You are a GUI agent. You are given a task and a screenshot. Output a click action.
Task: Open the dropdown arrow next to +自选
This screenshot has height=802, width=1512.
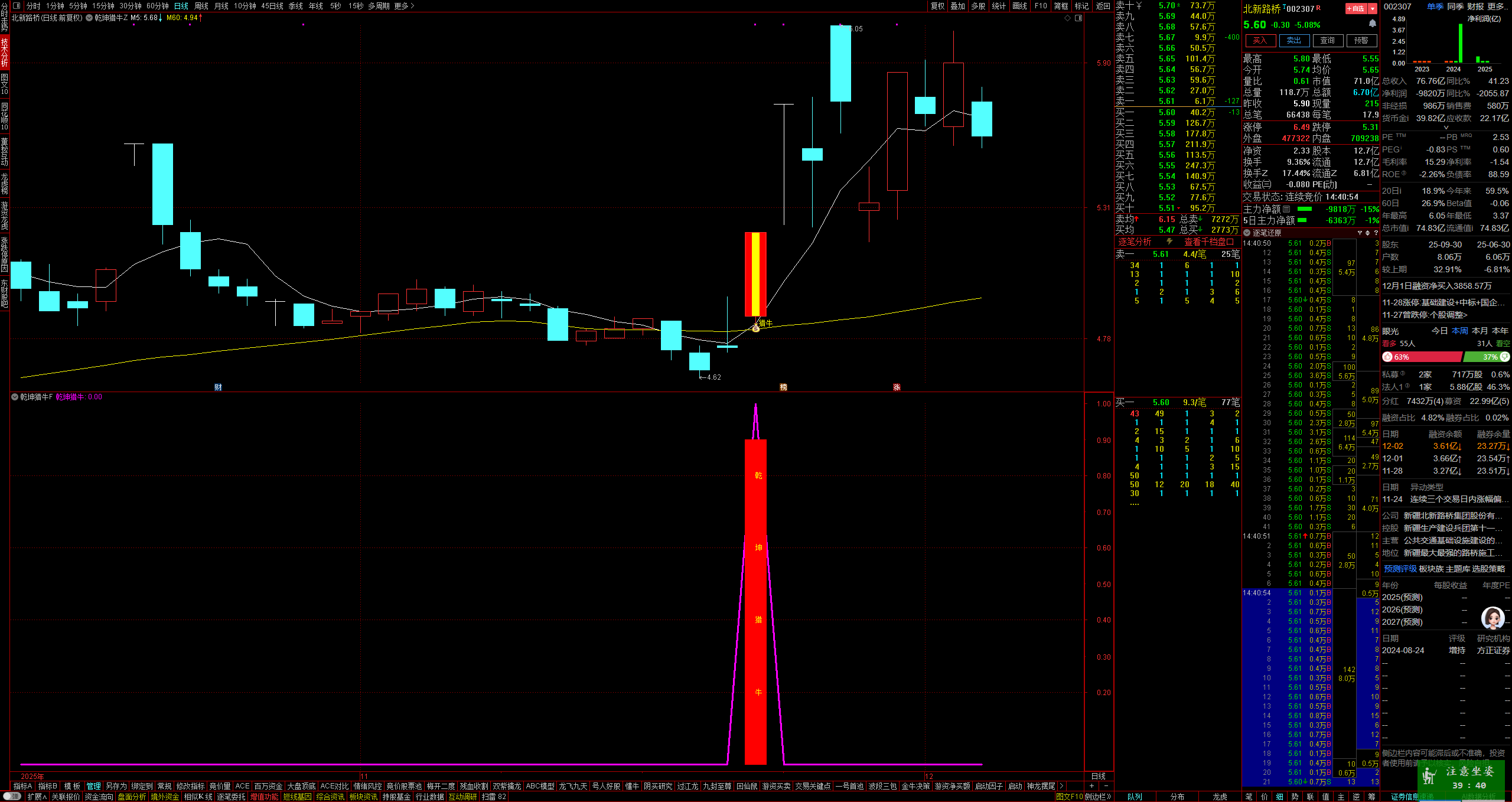(1373, 8)
